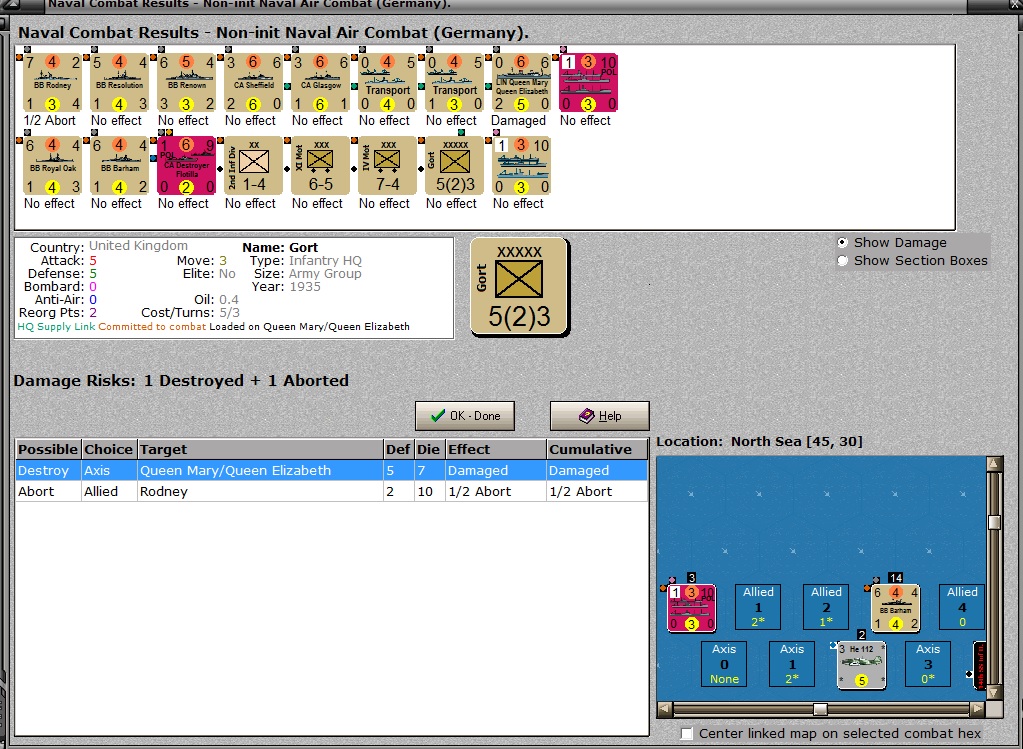Click Allied section box 4 on map
The image size is (1023, 749).
pos(962,607)
